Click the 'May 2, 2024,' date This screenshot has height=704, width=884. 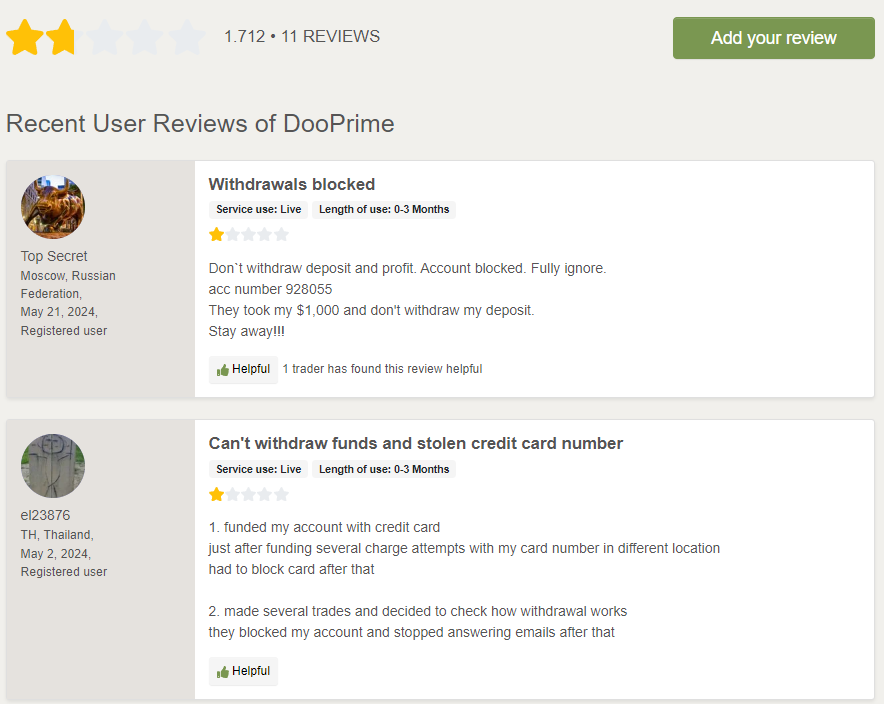[56, 554]
